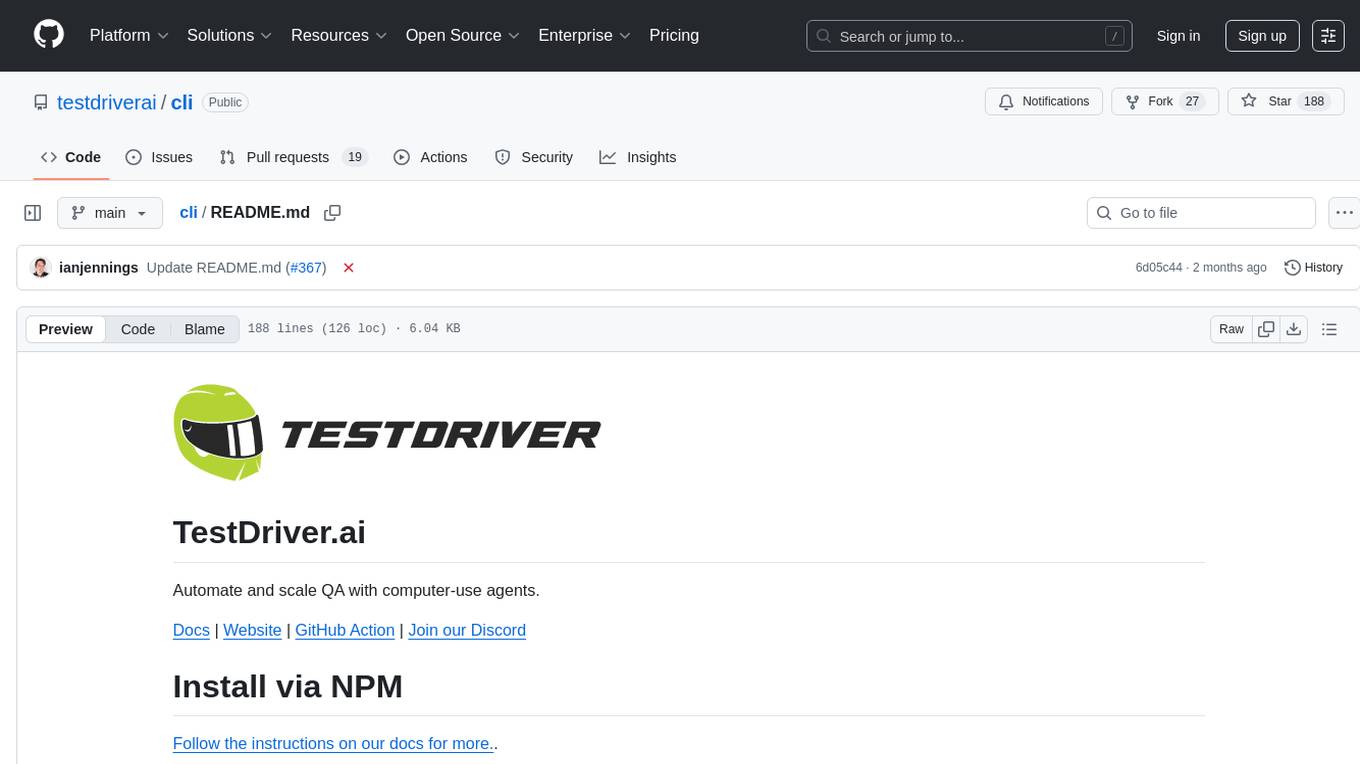Copy the README.md file path
Viewport: 1360px width, 764px height.
coord(333,213)
